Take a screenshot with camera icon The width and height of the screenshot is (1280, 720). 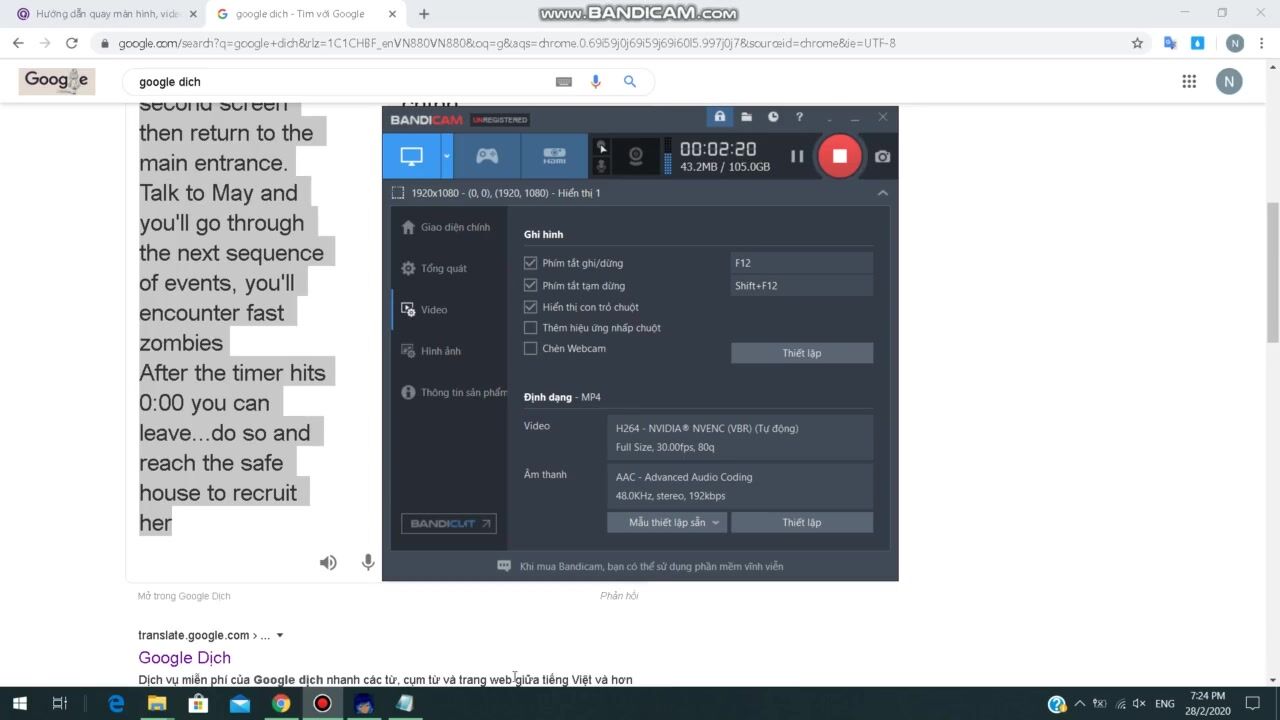click(x=882, y=156)
